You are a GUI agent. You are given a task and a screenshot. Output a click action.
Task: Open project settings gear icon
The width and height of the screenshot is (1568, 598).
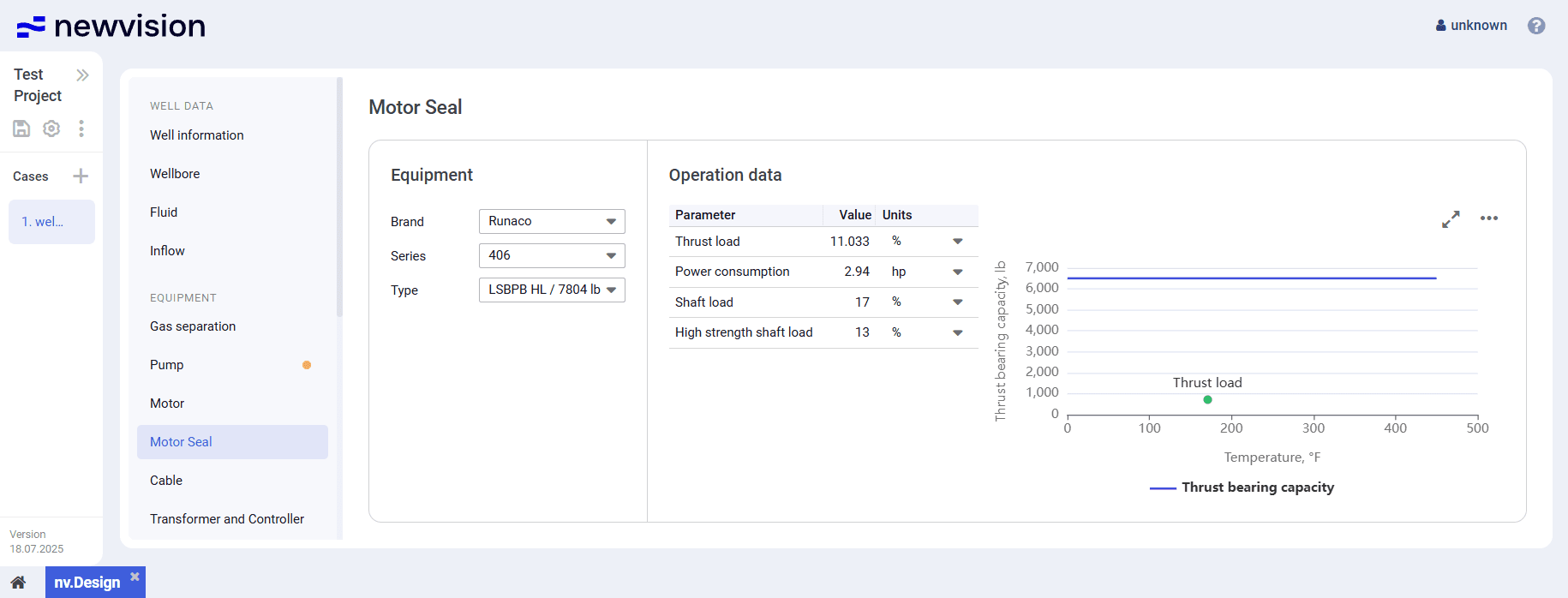point(51,129)
